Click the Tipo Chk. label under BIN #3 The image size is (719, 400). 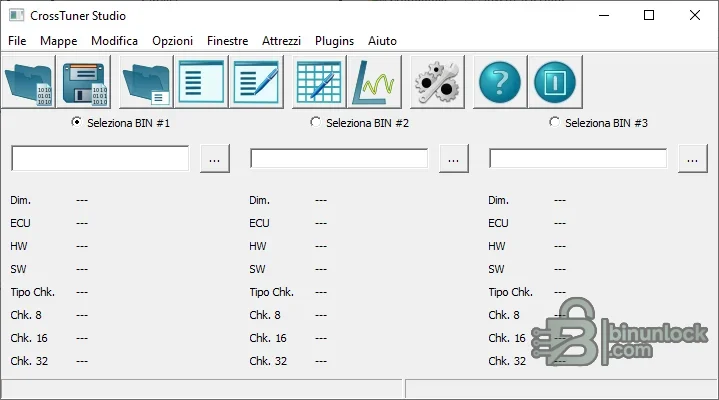click(x=510, y=292)
